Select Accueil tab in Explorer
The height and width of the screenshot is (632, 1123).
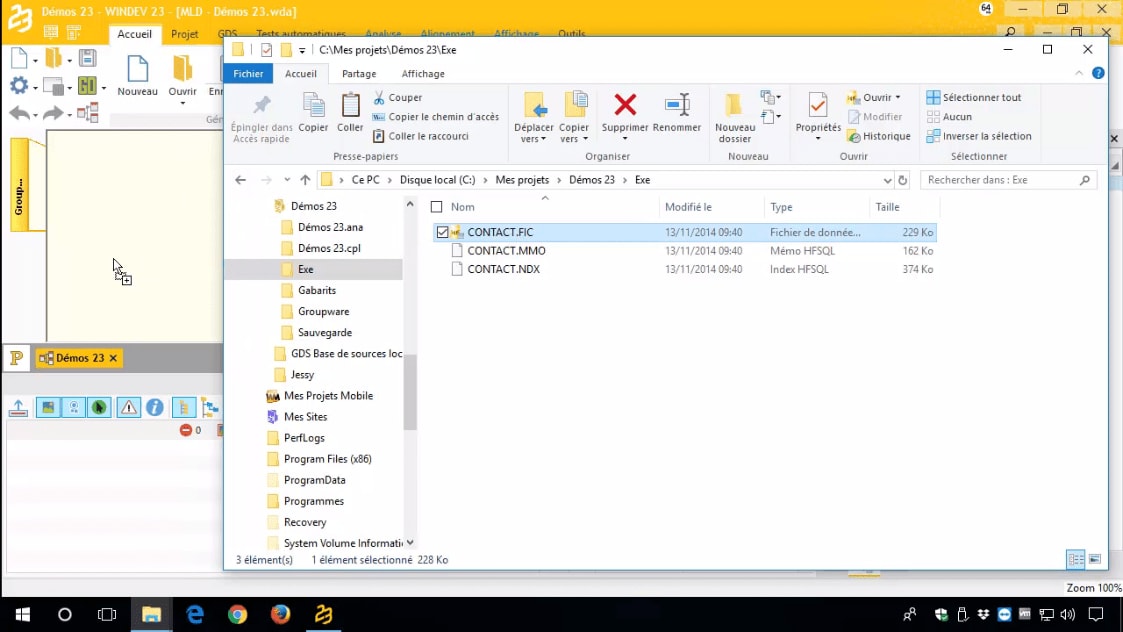coord(300,74)
